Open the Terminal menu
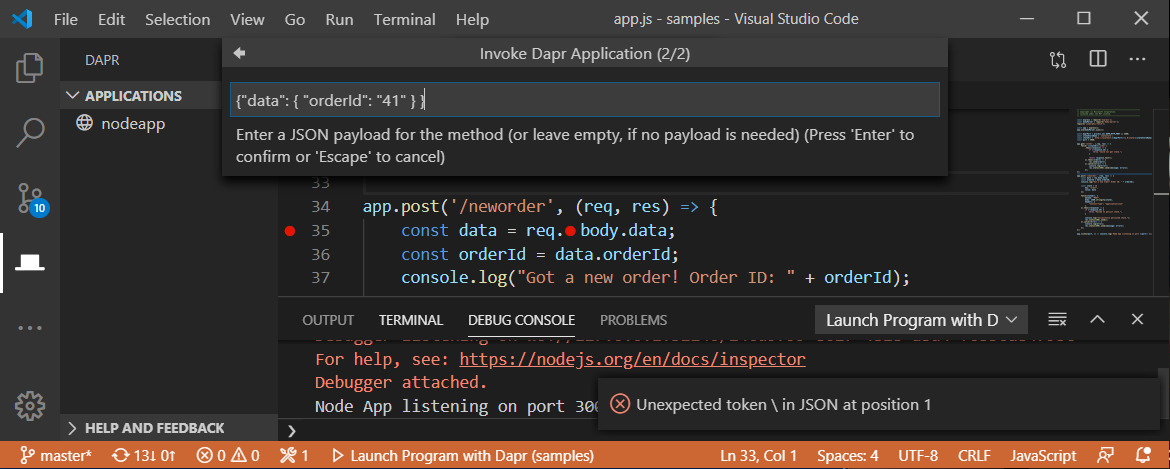 point(404,19)
